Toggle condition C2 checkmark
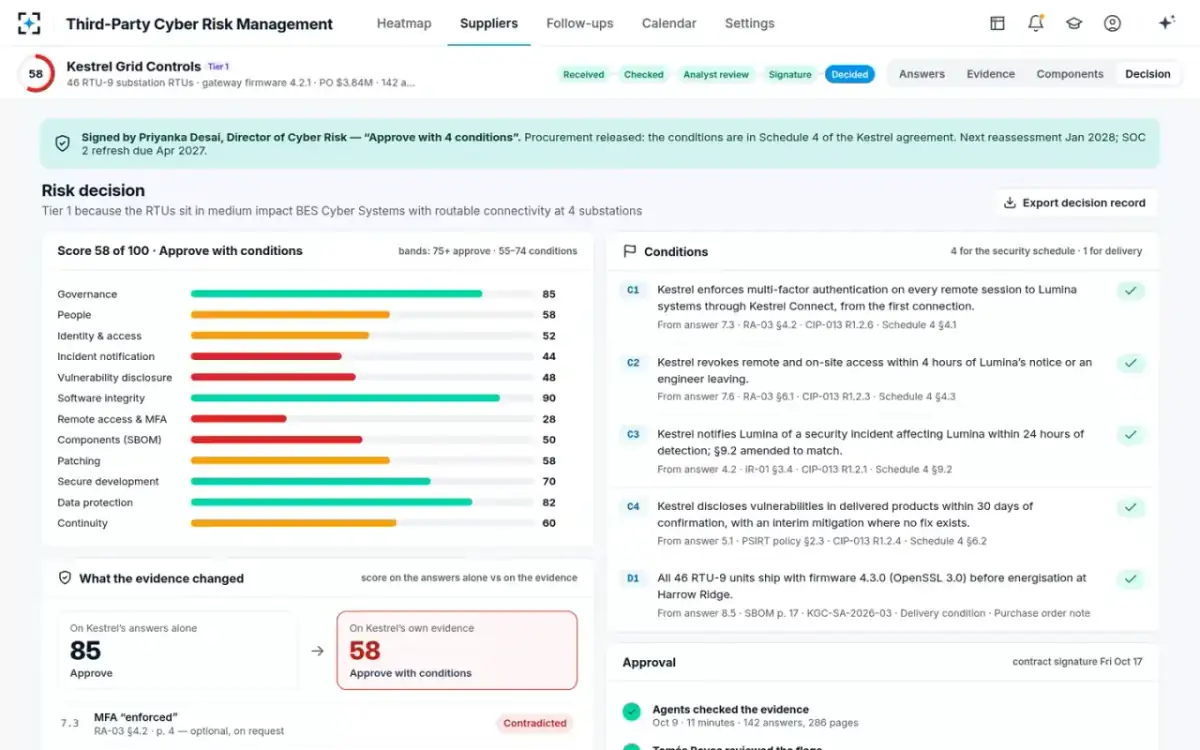The height and width of the screenshot is (750, 1200). [1131, 363]
